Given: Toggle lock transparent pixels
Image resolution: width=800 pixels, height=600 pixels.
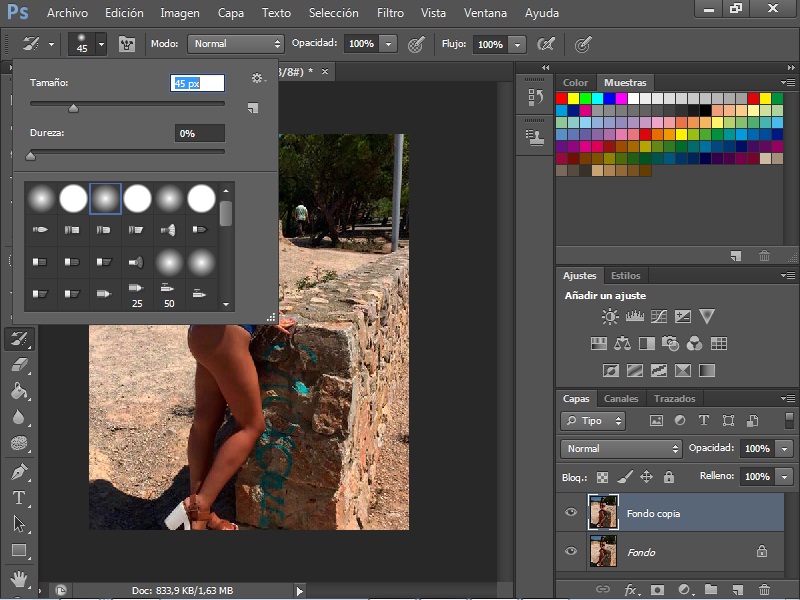Looking at the screenshot, I should click(603, 477).
